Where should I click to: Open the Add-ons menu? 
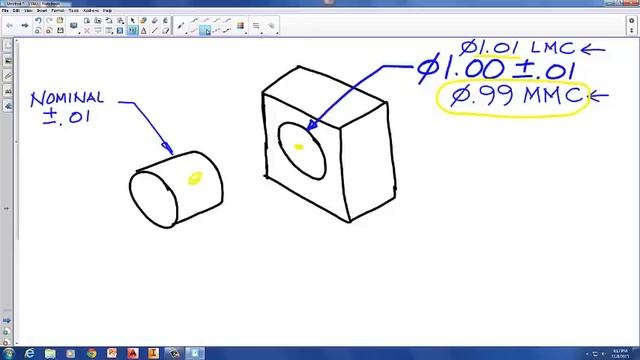point(91,11)
